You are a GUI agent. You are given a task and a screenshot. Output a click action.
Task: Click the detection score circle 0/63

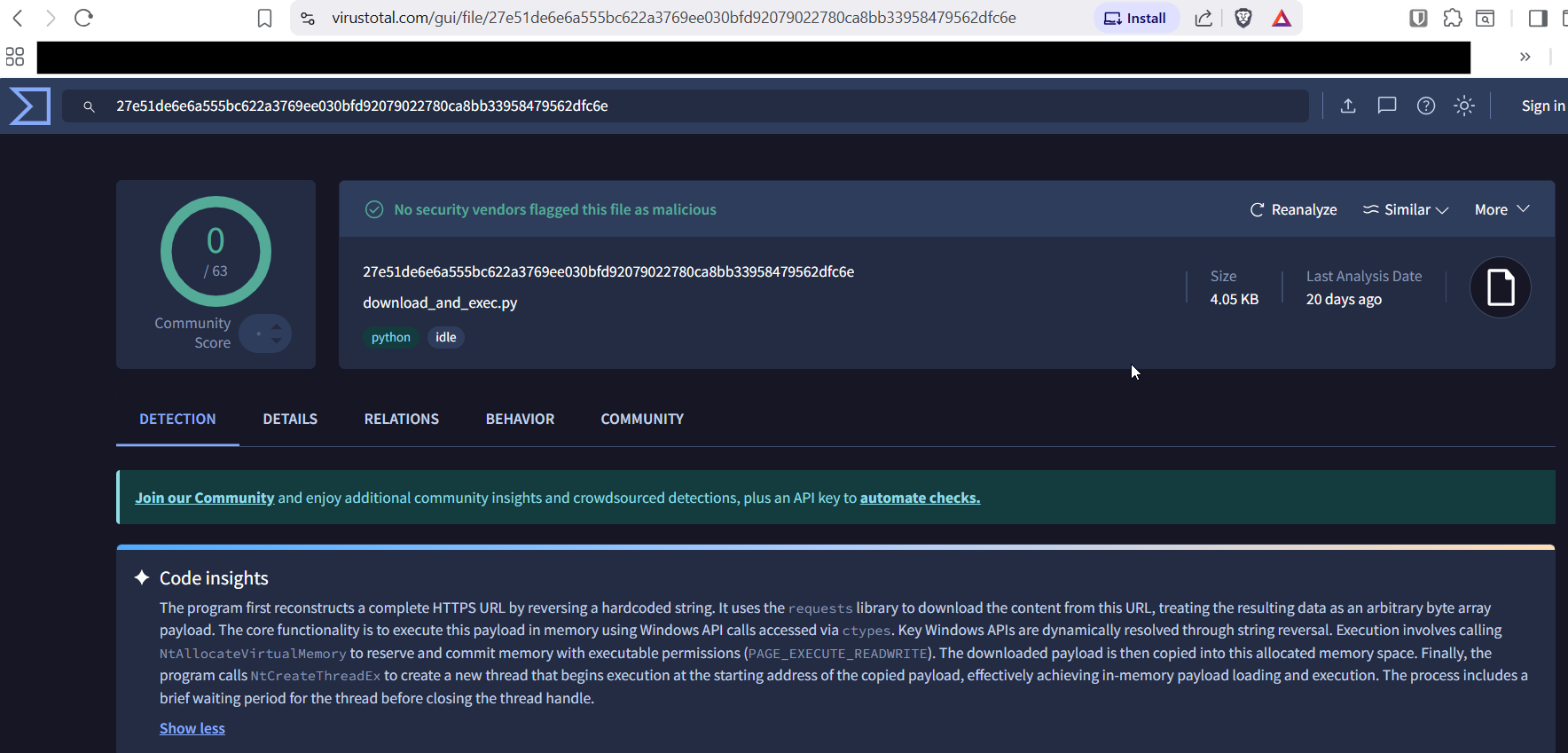(216, 251)
